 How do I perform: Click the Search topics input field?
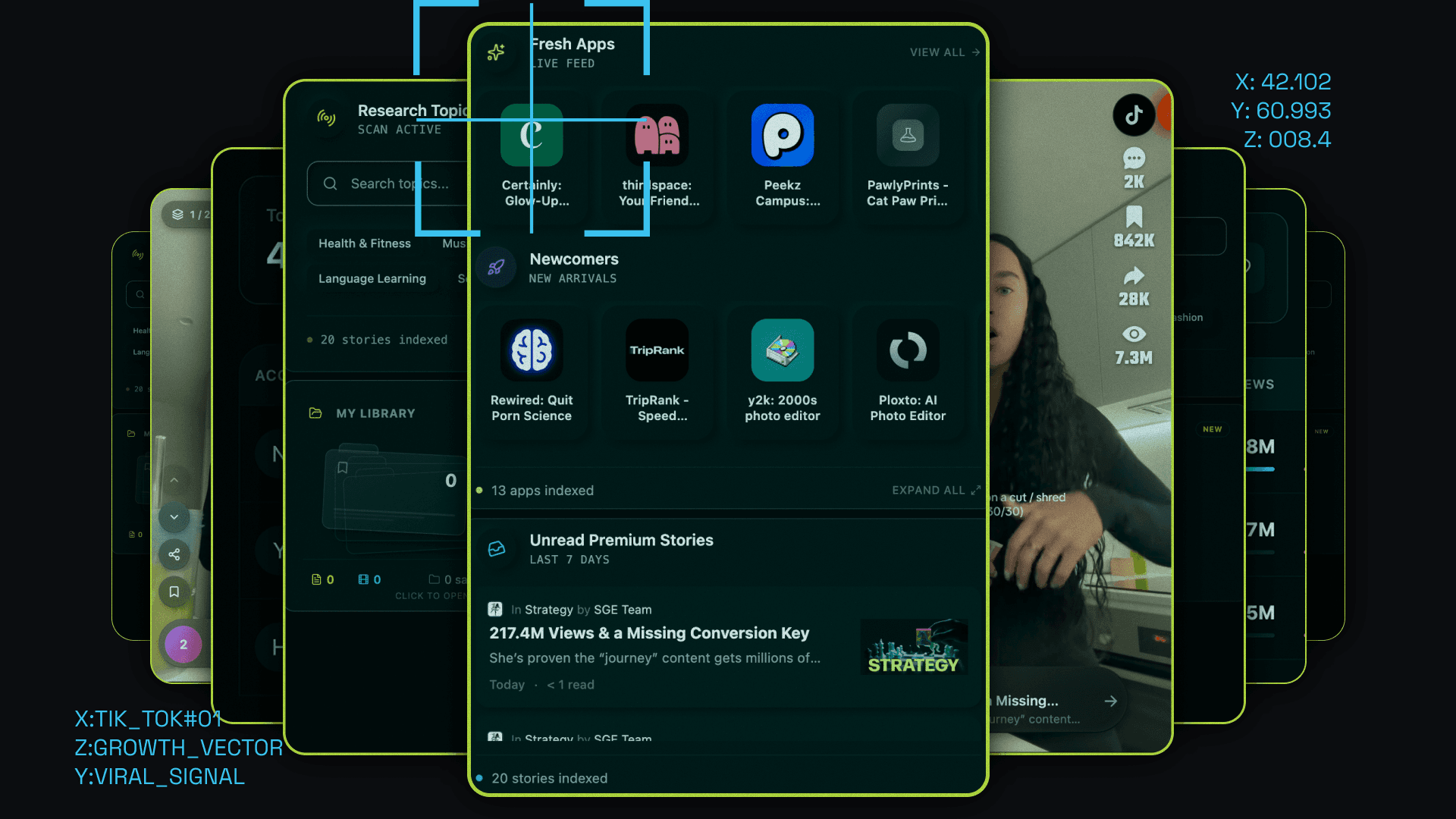[x=388, y=184]
